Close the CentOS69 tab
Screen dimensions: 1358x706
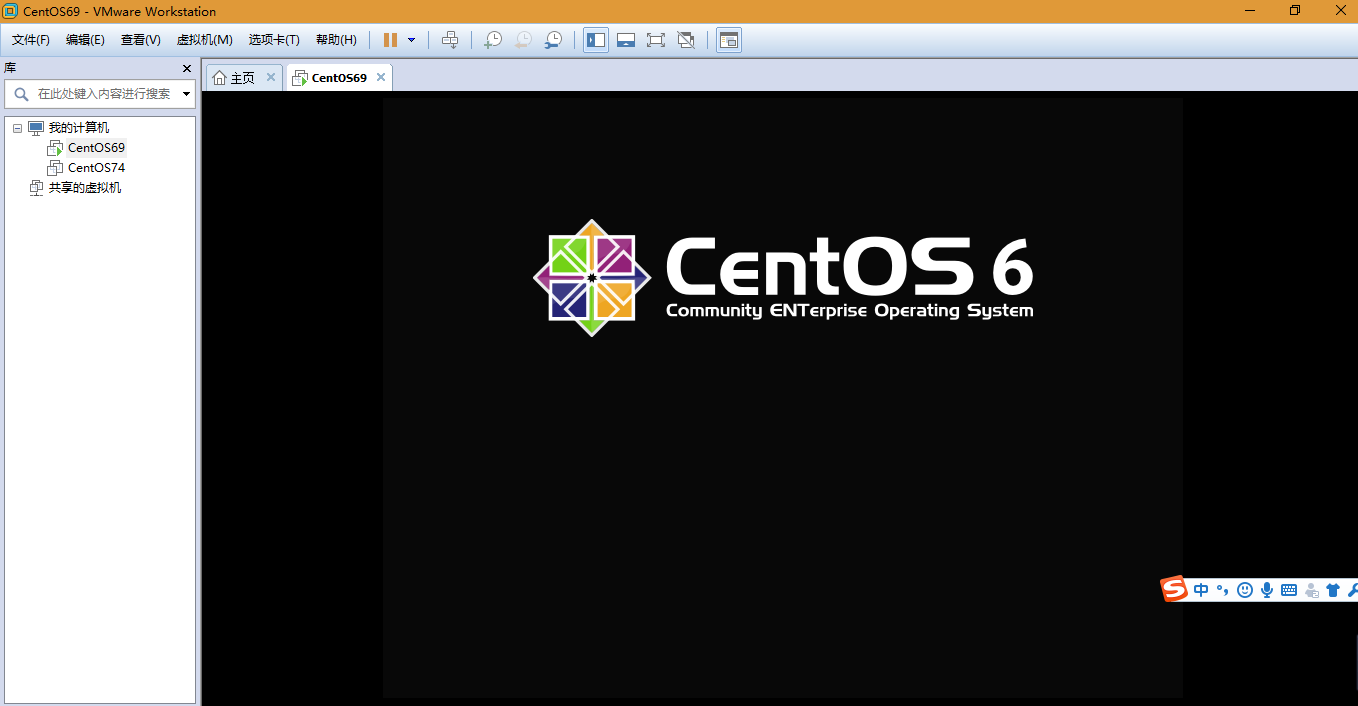pyautogui.click(x=381, y=77)
